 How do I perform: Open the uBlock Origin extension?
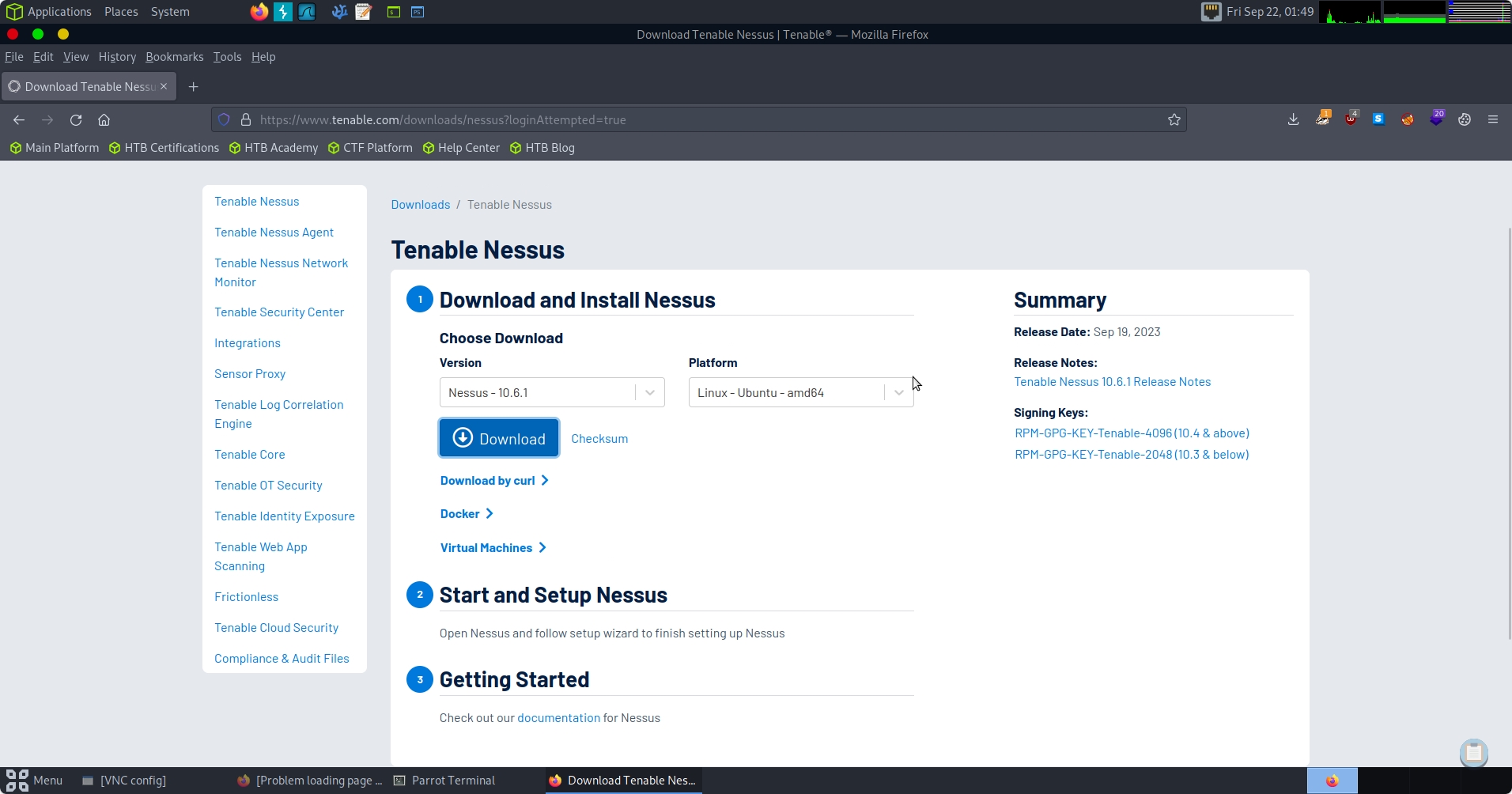point(1351,119)
